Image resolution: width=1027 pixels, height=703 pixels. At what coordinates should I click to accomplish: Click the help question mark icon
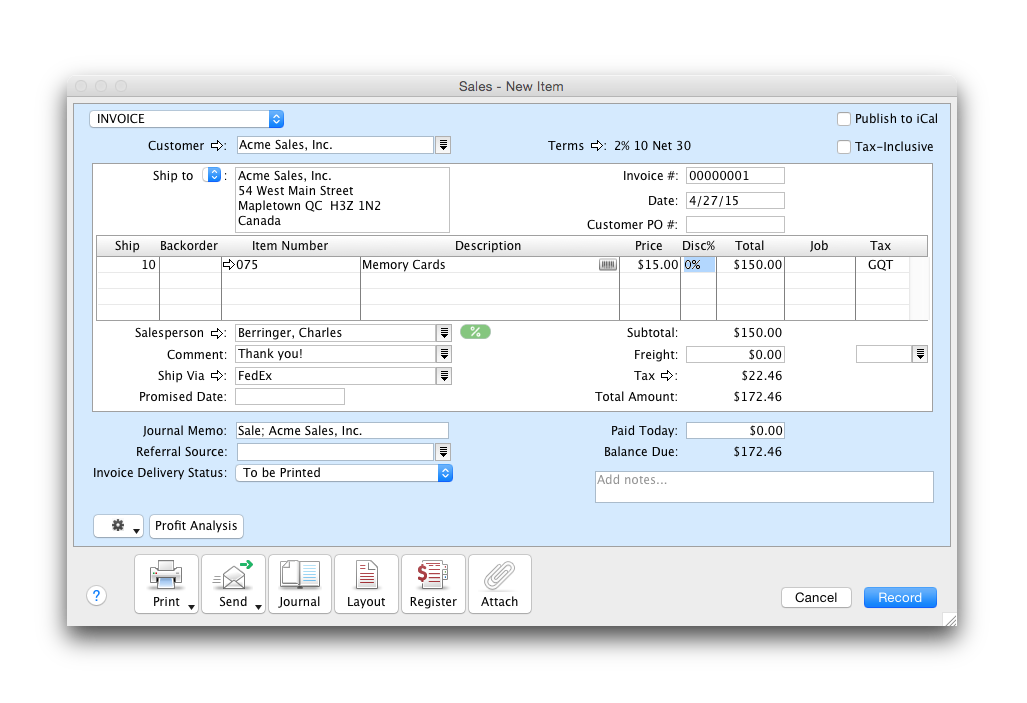point(96,596)
